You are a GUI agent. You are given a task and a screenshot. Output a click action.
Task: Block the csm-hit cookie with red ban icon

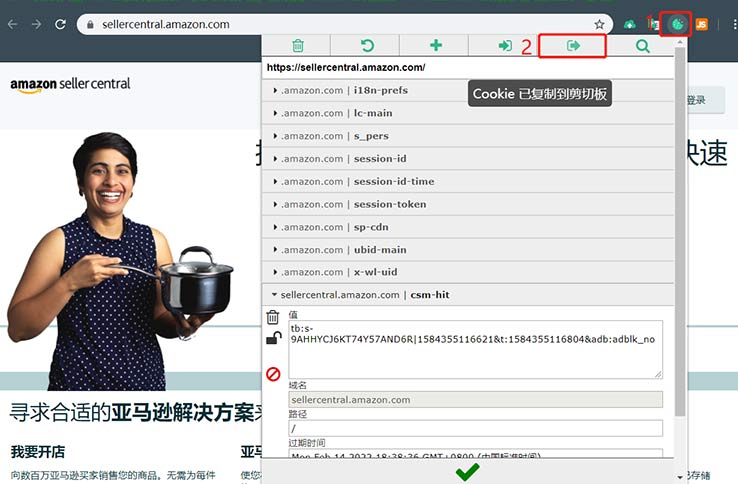pos(273,374)
